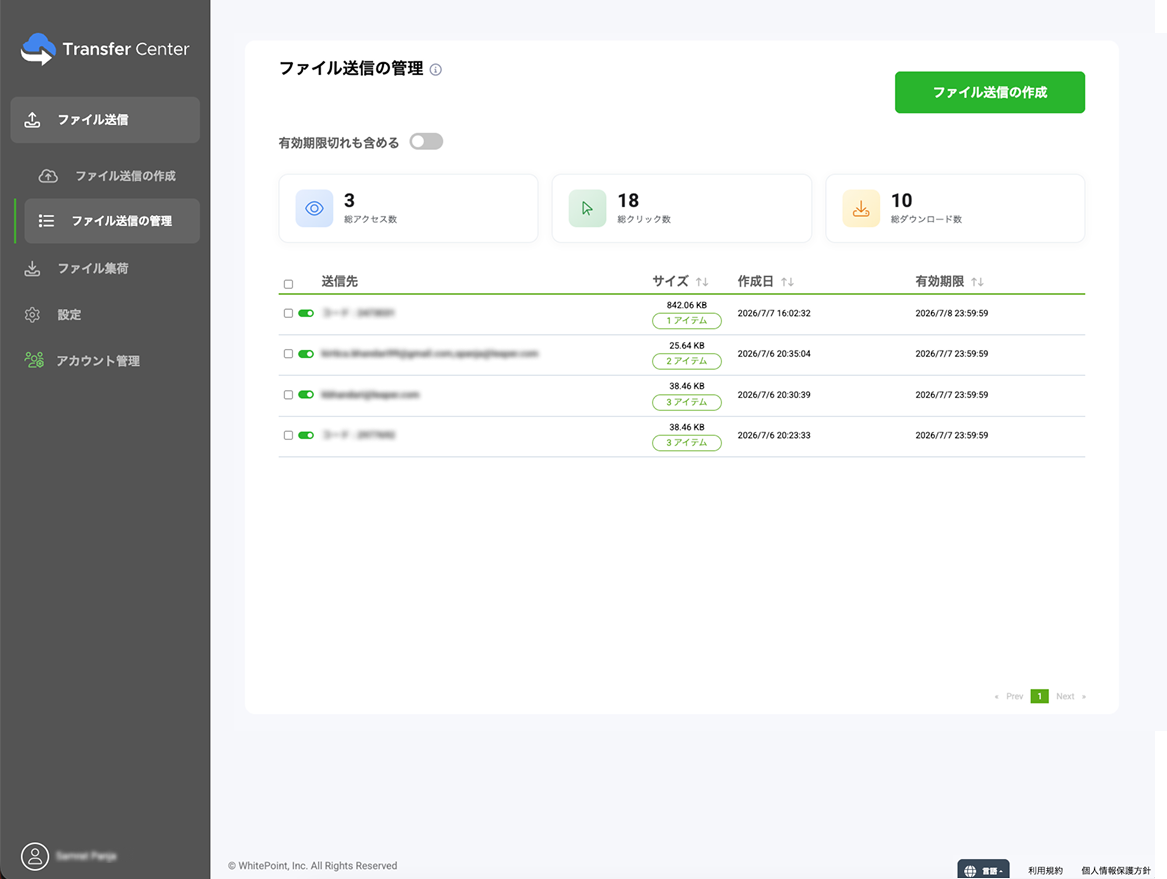Sort by 作成日 using its arrows icon

[787, 282]
